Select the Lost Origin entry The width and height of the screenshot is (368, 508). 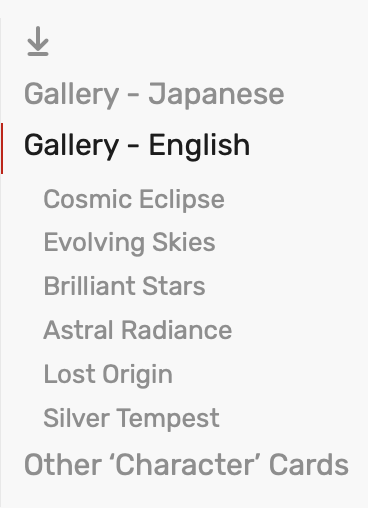[108, 375]
